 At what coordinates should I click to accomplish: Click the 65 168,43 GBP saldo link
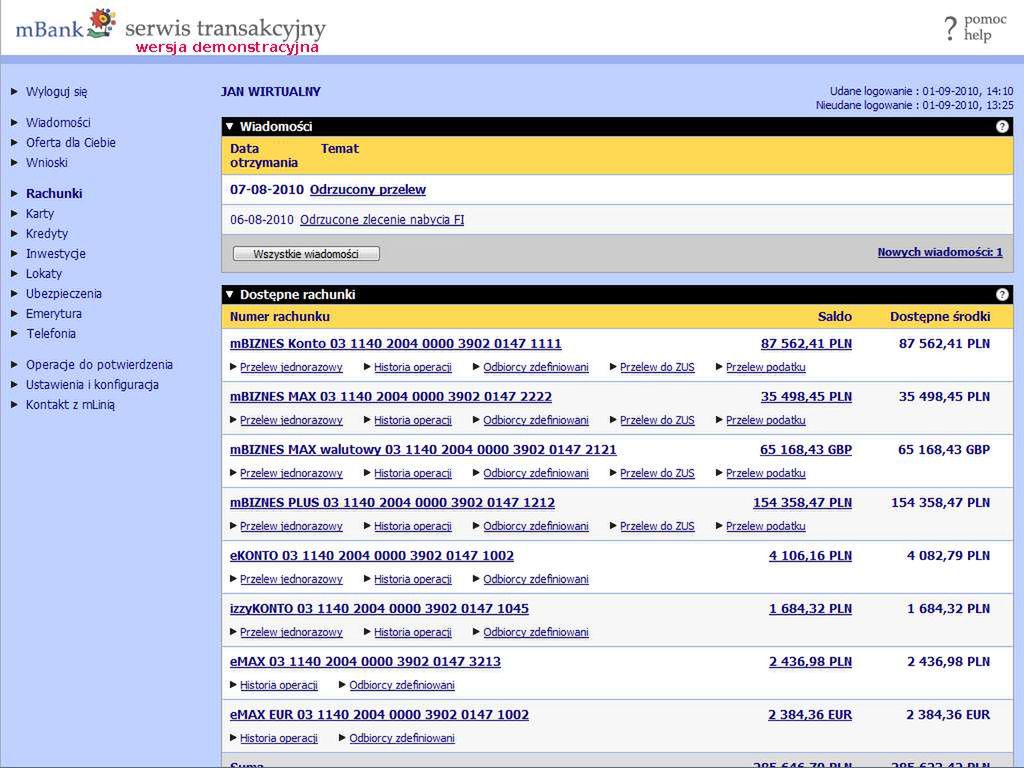tap(806, 449)
